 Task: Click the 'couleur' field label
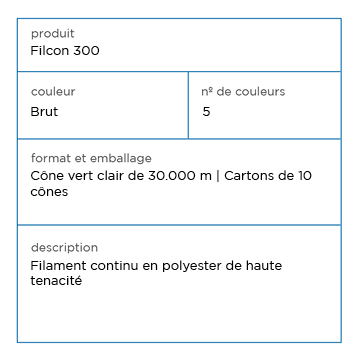coord(53,91)
